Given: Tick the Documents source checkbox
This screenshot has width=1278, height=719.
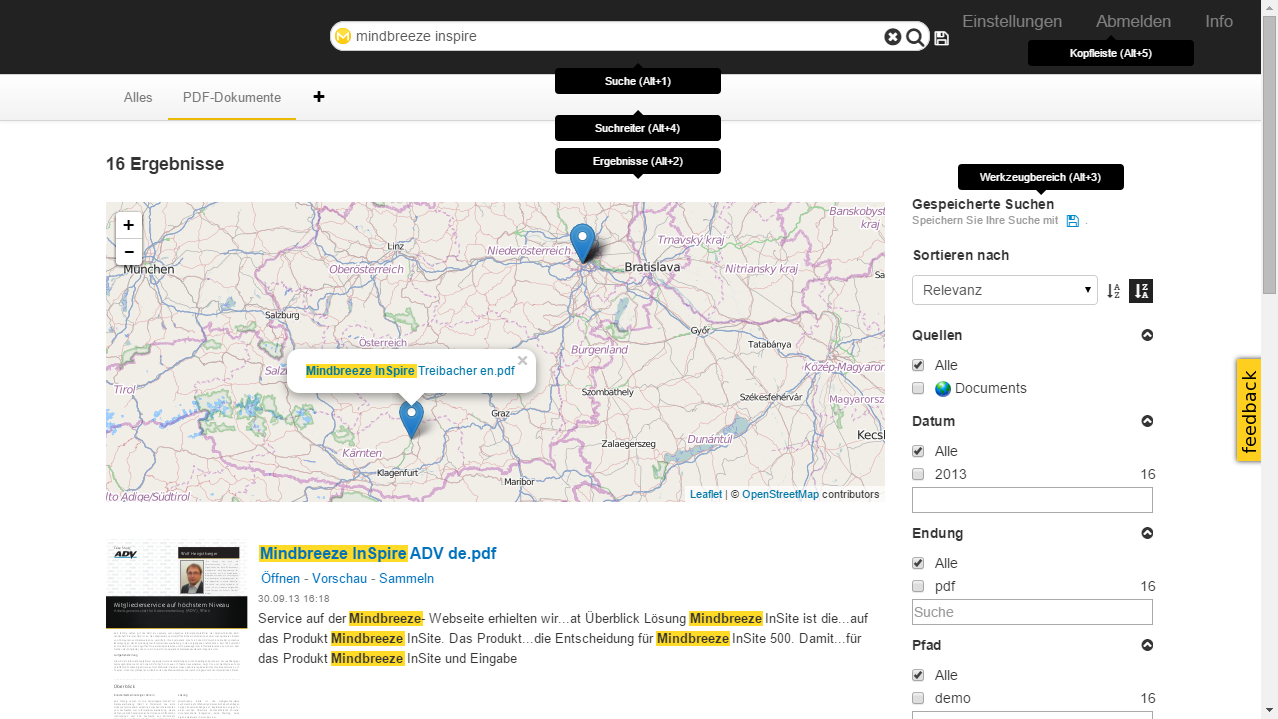Looking at the screenshot, I should tap(918, 388).
